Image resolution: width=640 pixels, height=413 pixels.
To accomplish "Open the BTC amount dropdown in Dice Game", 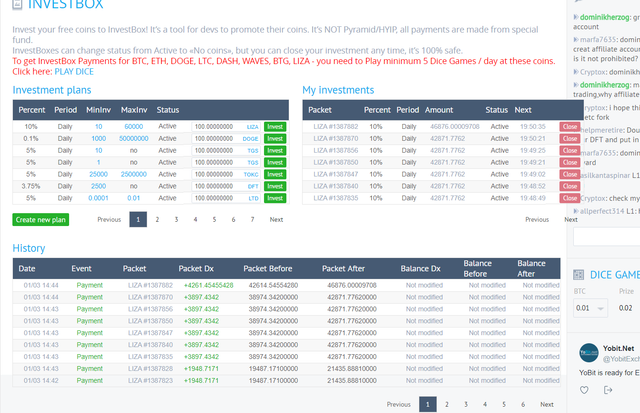I will click(590, 308).
